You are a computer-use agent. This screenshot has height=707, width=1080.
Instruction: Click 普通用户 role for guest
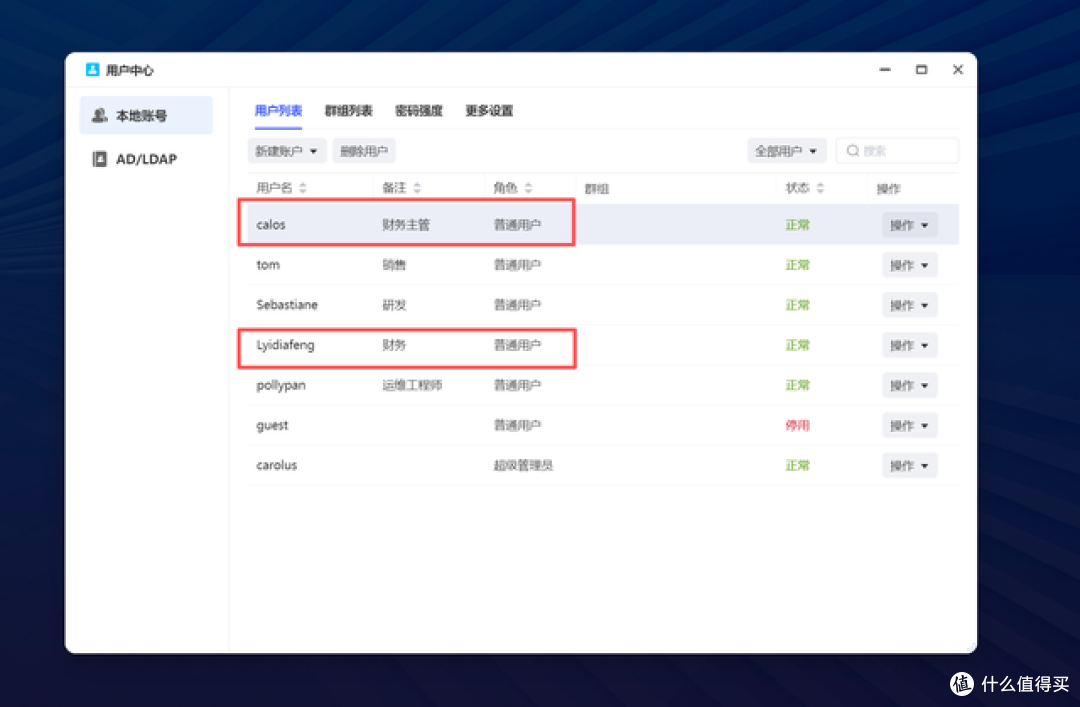point(517,426)
